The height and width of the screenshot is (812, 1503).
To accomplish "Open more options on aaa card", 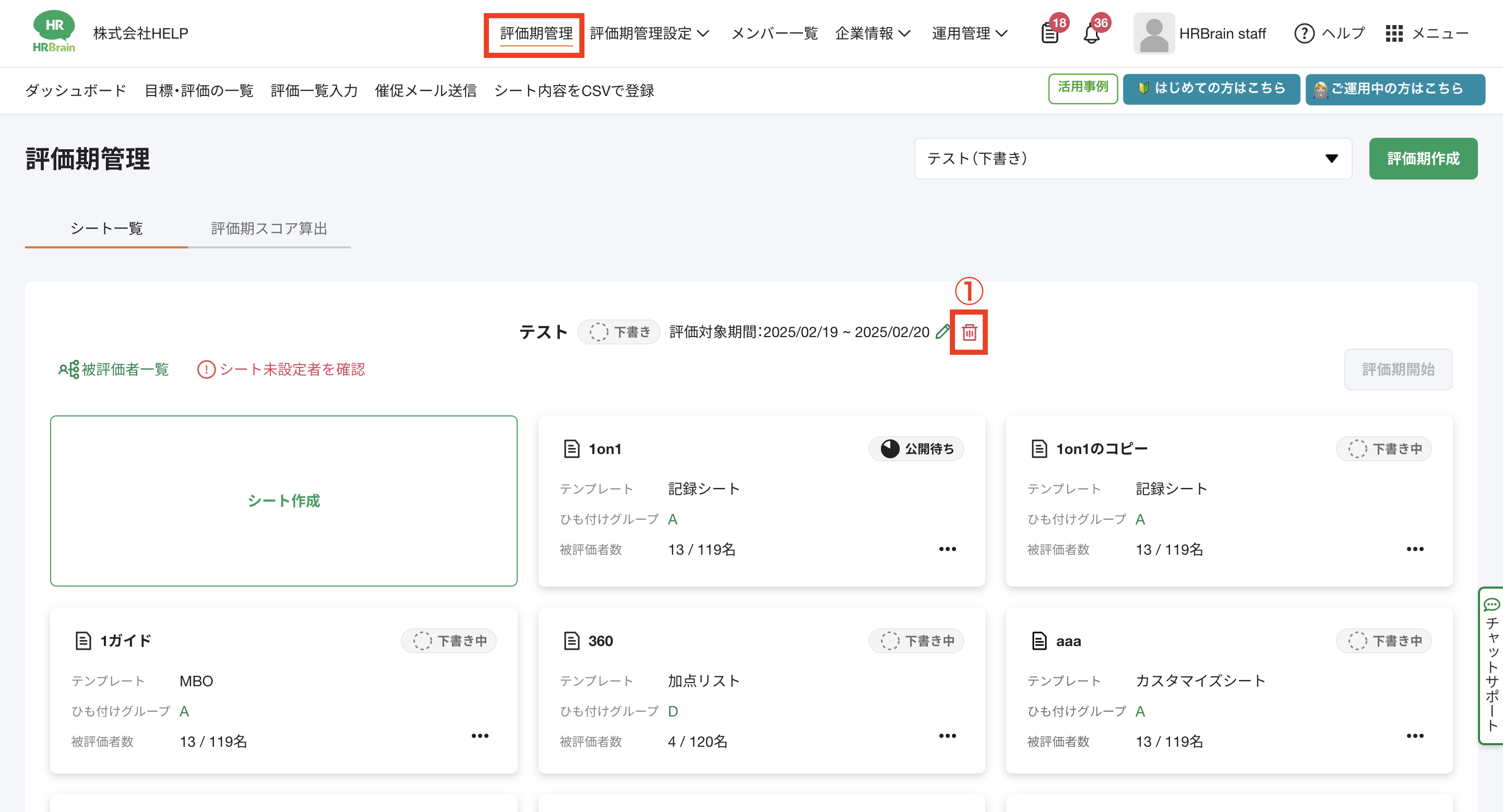I will point(1415,736).
